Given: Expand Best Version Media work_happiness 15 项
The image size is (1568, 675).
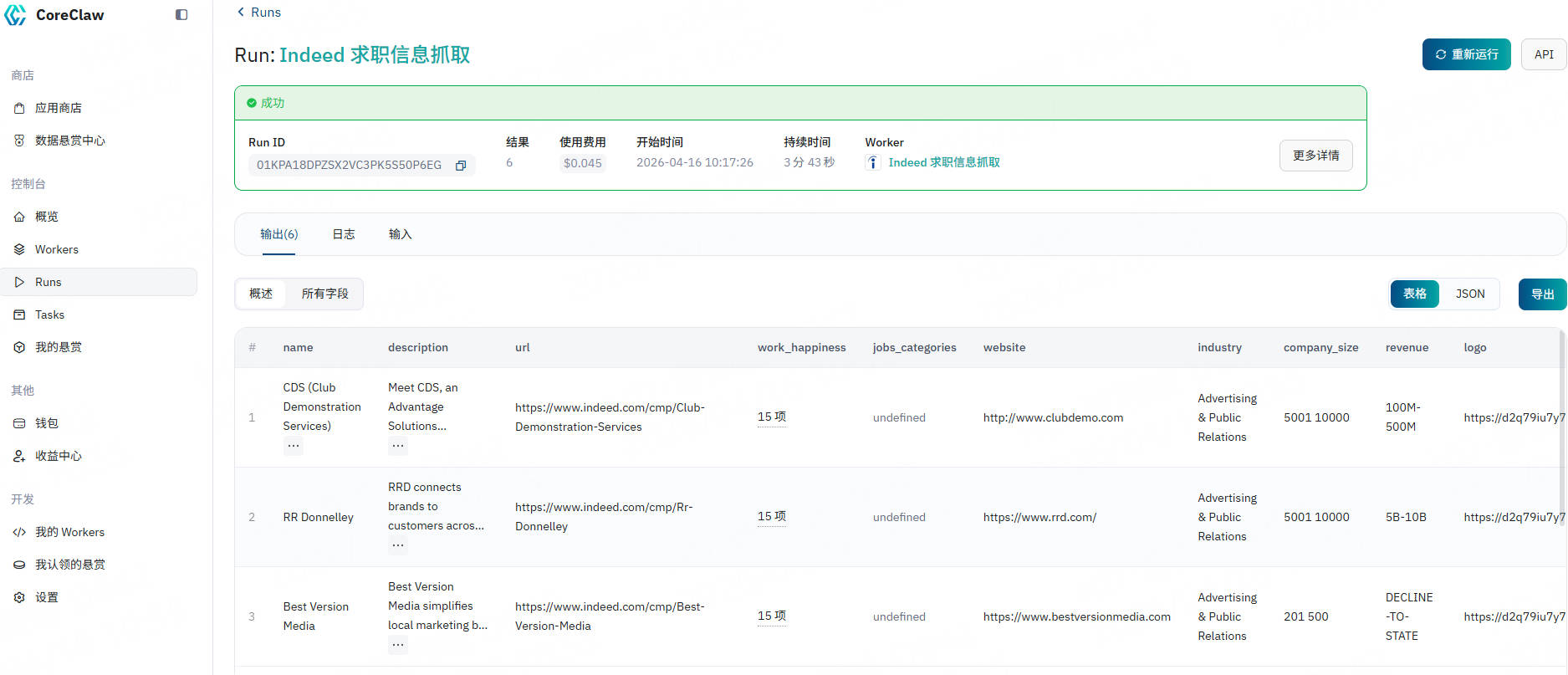Looking at the screenshot, I should (772, 616).
